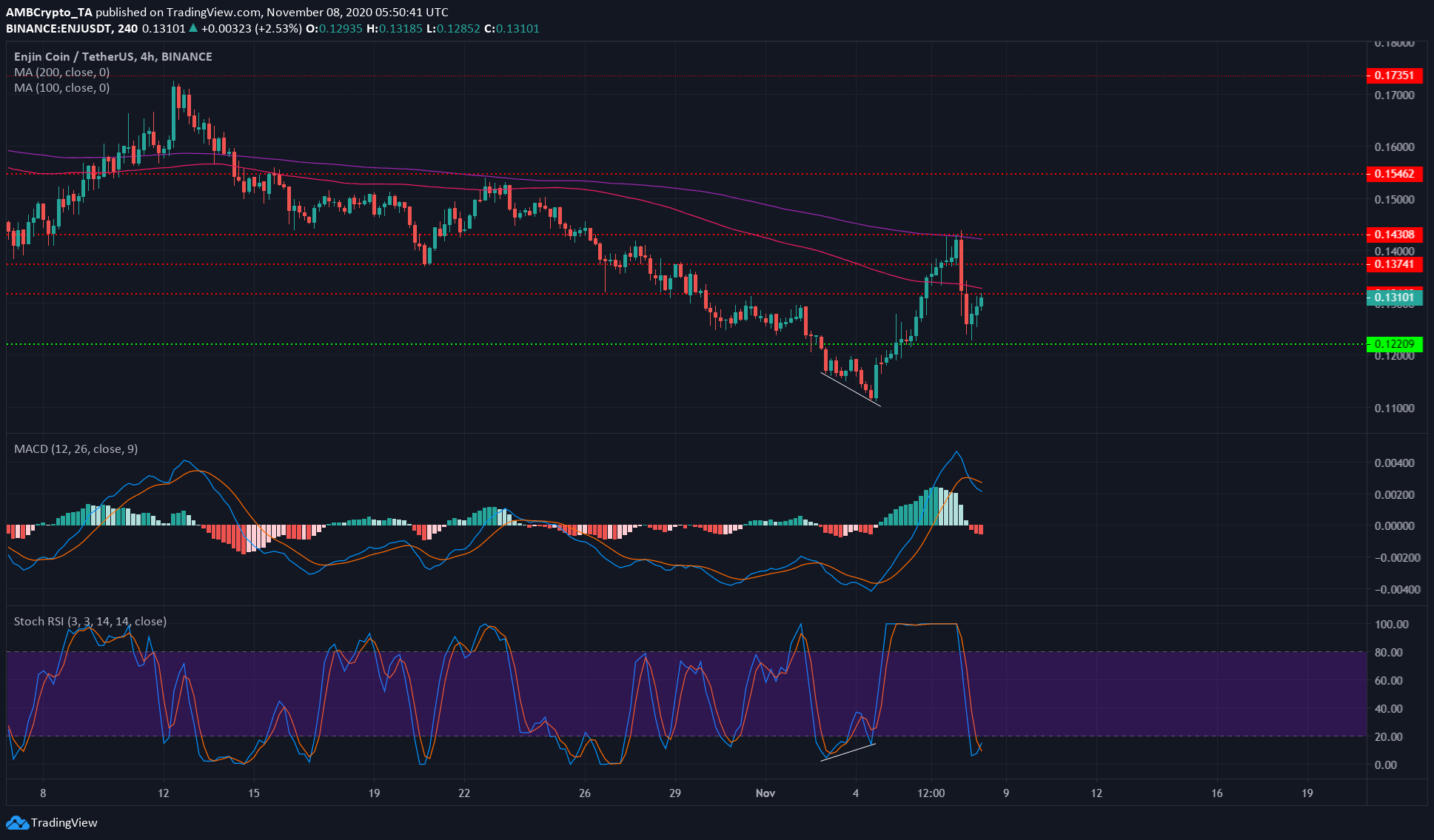Click the 80.00 Stoch RSI axis label
The image size is (1434, 840).
(1389, 653)
